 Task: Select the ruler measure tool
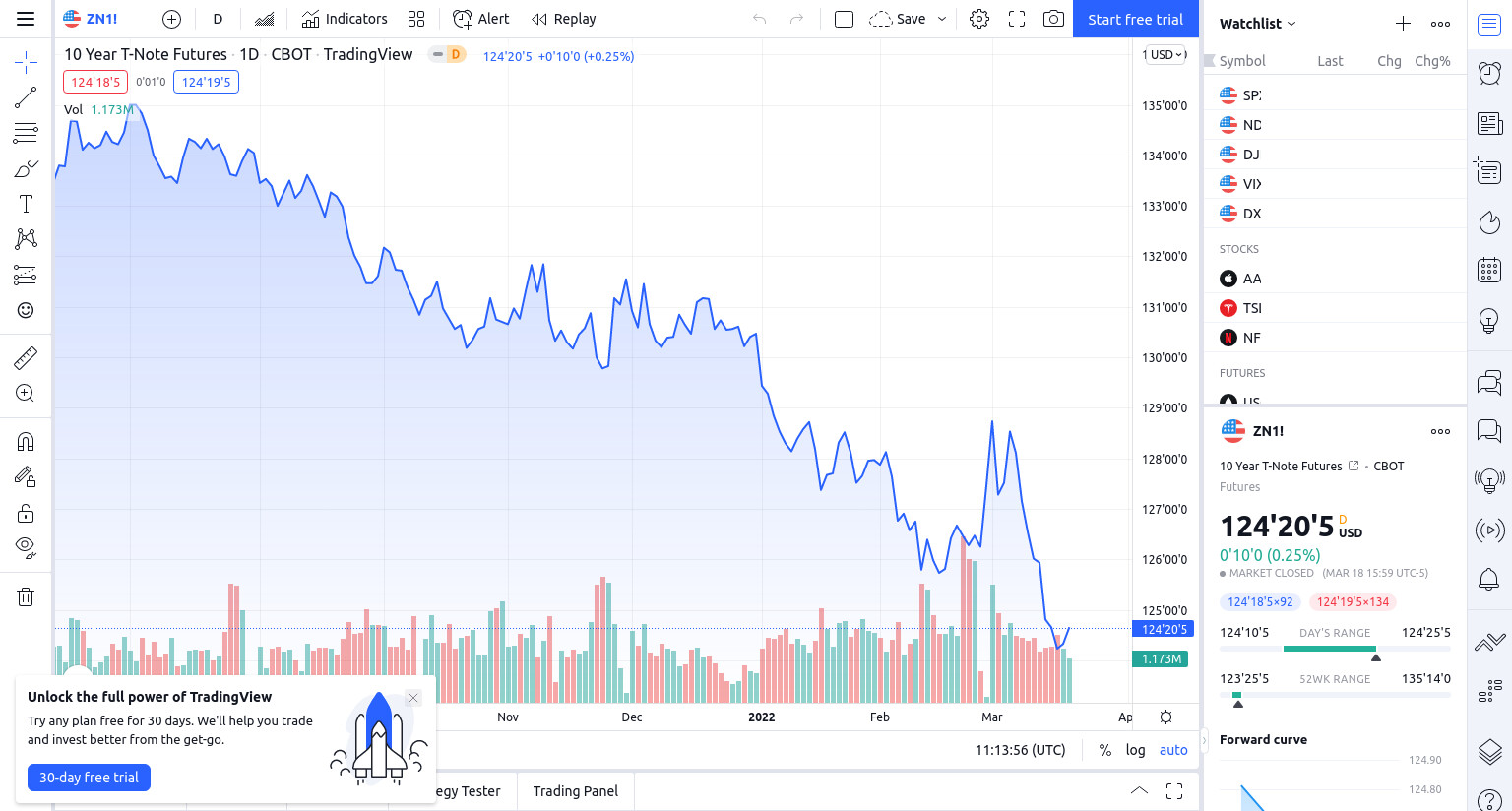tap(26, 357)
